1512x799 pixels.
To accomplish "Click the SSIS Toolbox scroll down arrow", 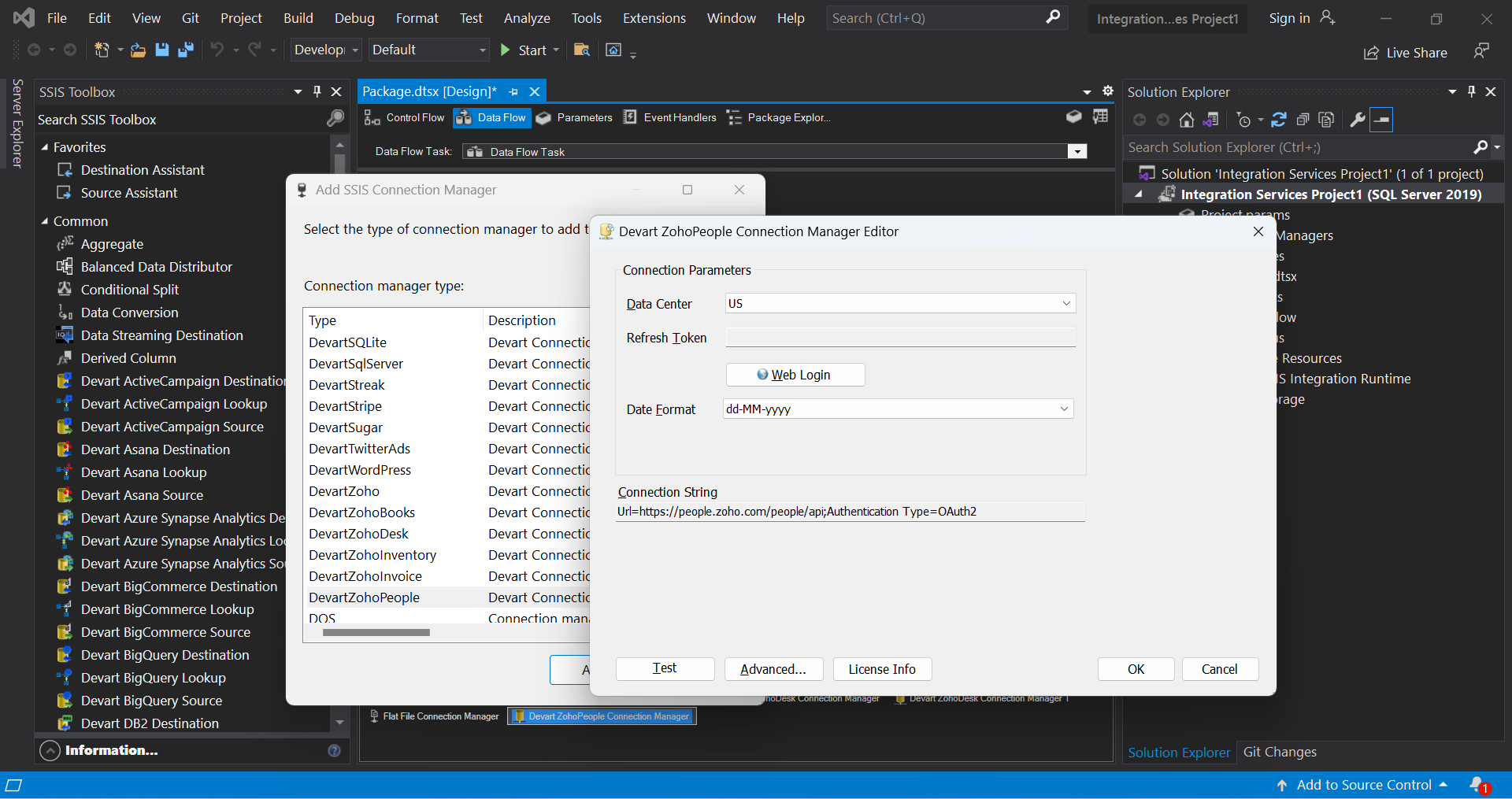I will [339, 722].
